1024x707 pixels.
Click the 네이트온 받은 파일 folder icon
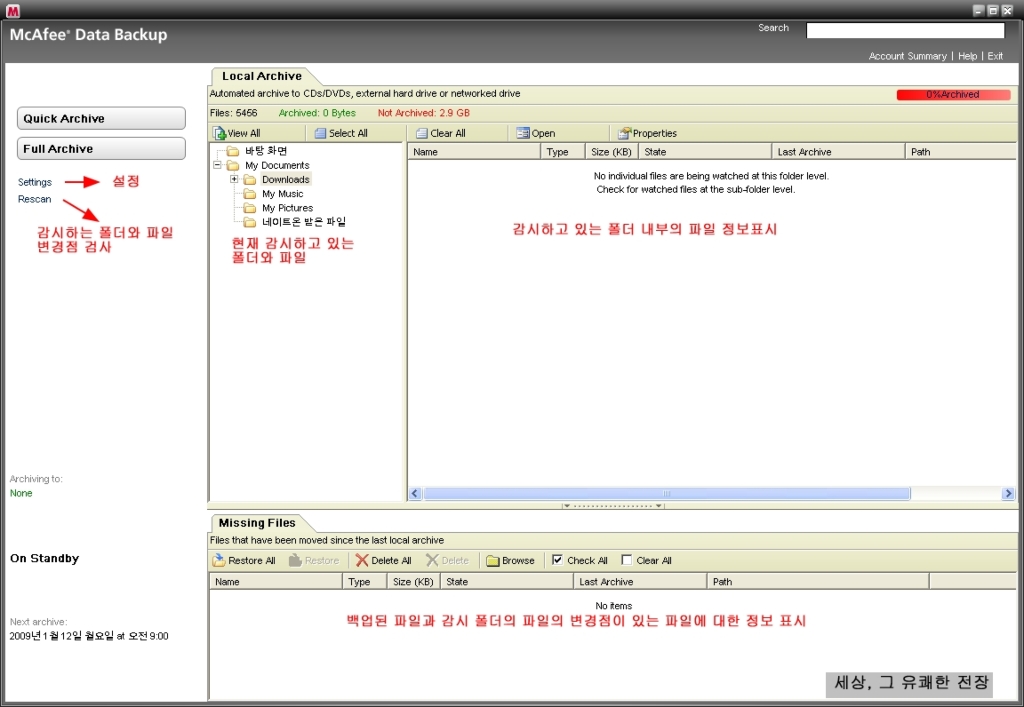[x=249, y=223]
